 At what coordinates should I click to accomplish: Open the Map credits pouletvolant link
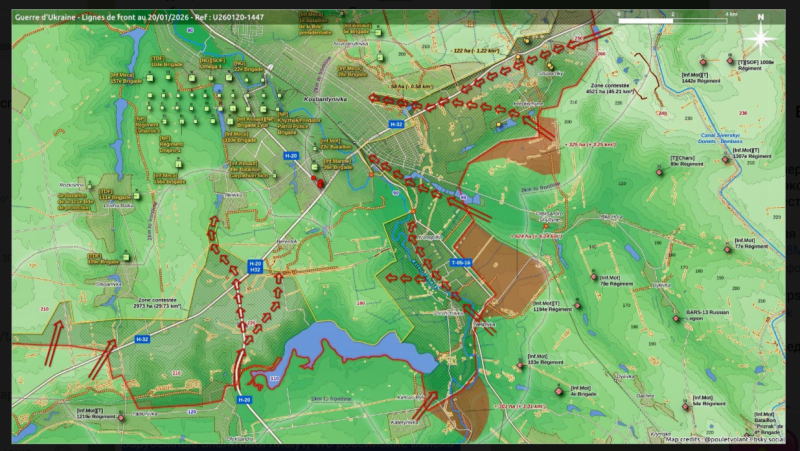click(724, 439)
